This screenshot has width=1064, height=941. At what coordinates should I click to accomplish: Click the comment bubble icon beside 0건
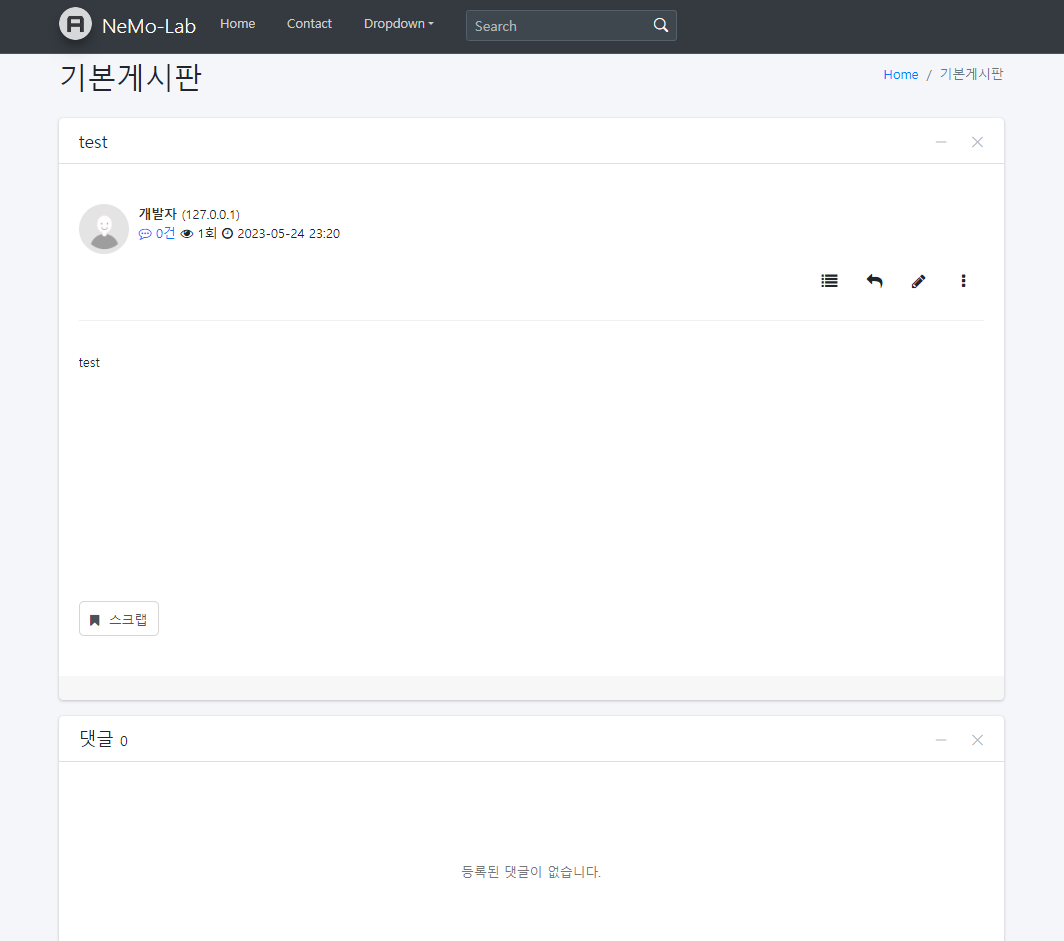click(x=145, y=234)
